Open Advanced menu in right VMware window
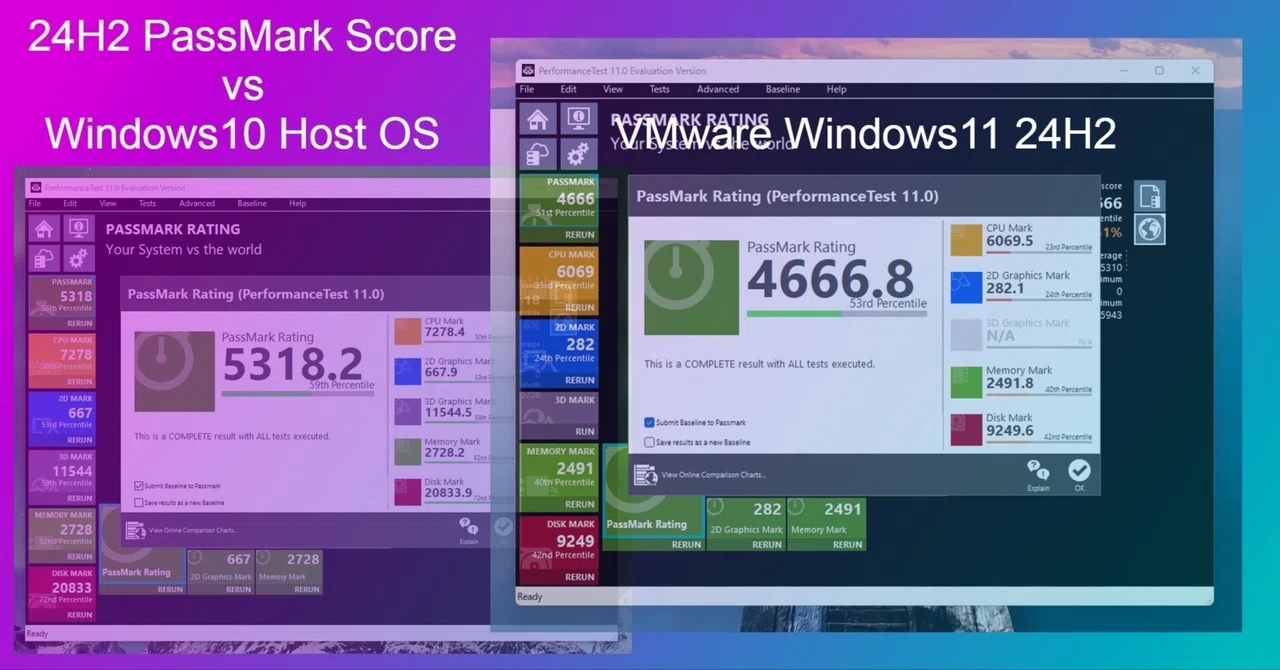This screenshot has height=670, width=1280. click(x=718, y=89)
